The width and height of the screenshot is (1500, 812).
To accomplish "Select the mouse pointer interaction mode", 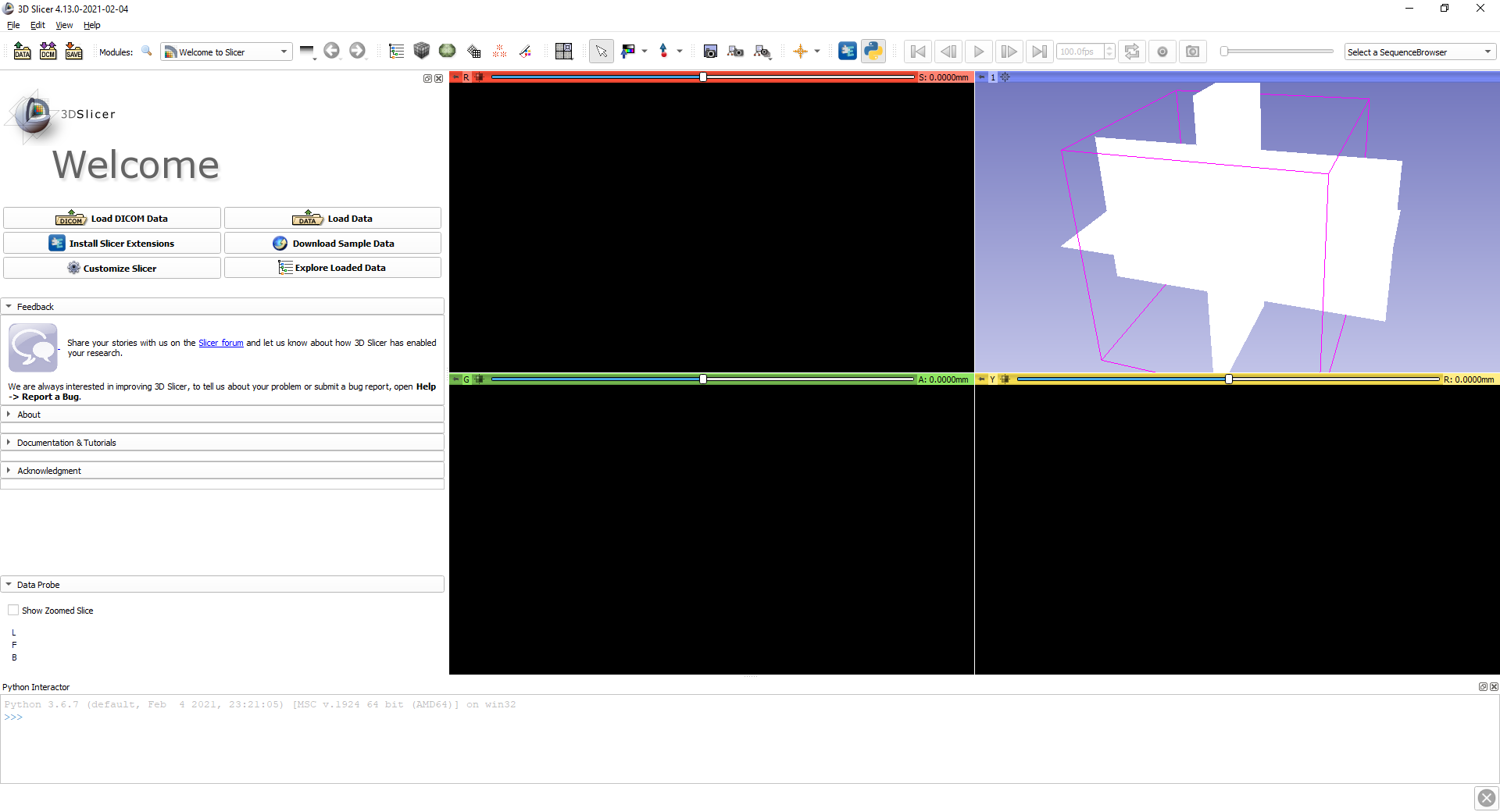I will (x=601, y=52).
